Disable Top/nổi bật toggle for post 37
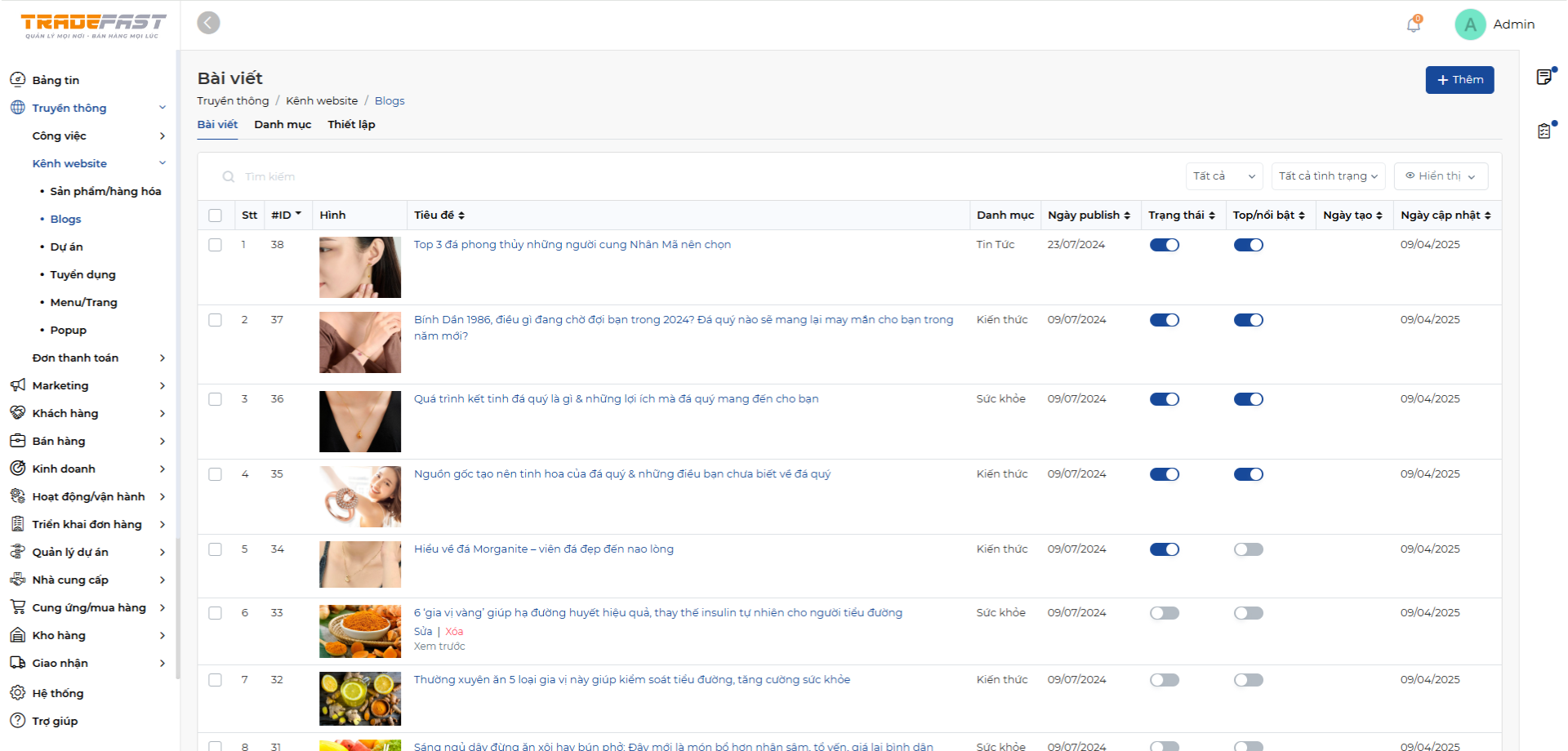This screenshot has height=751, width=1568. point(1249,320)
